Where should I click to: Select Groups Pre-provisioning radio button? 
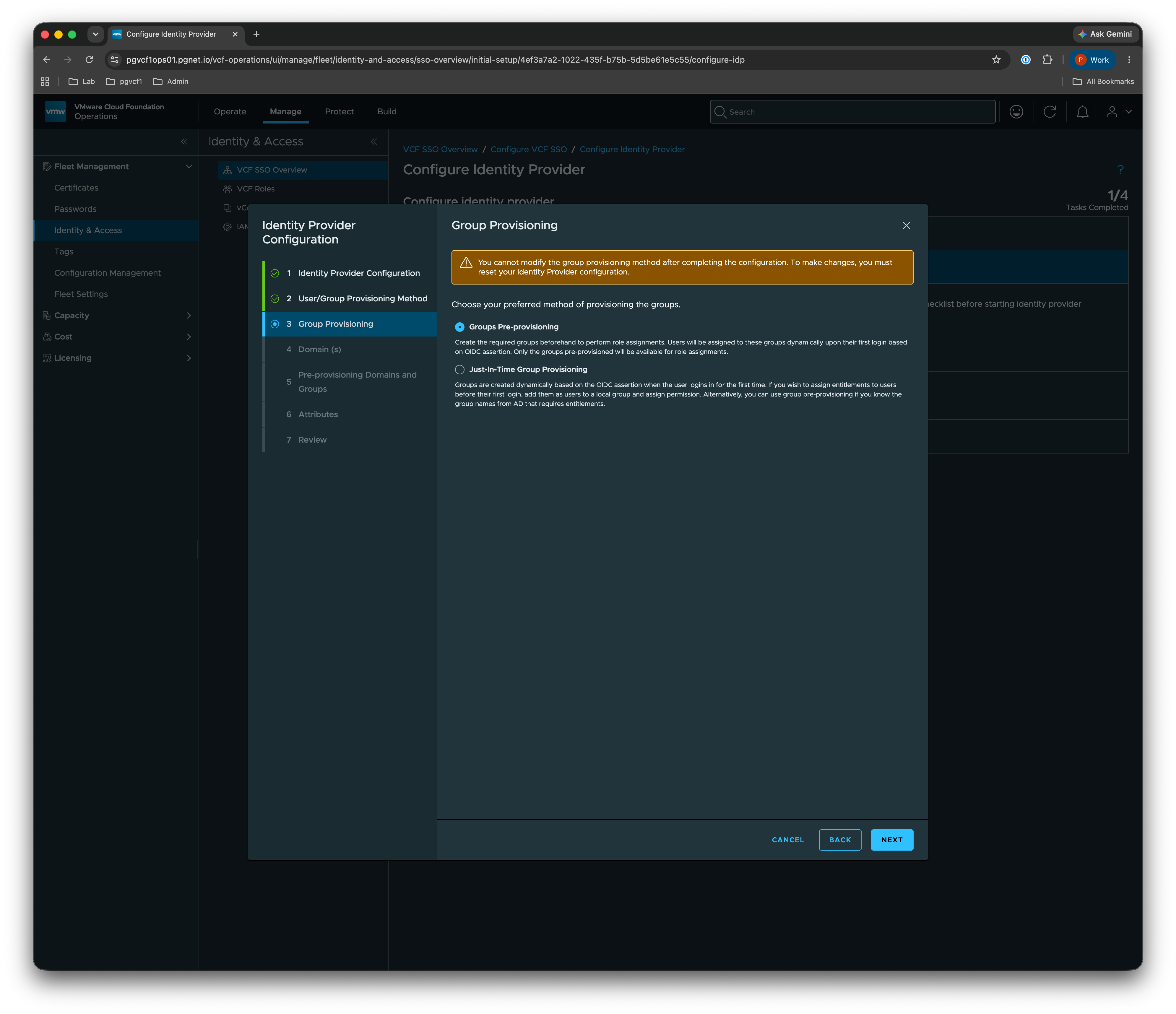tap(459, 327)
